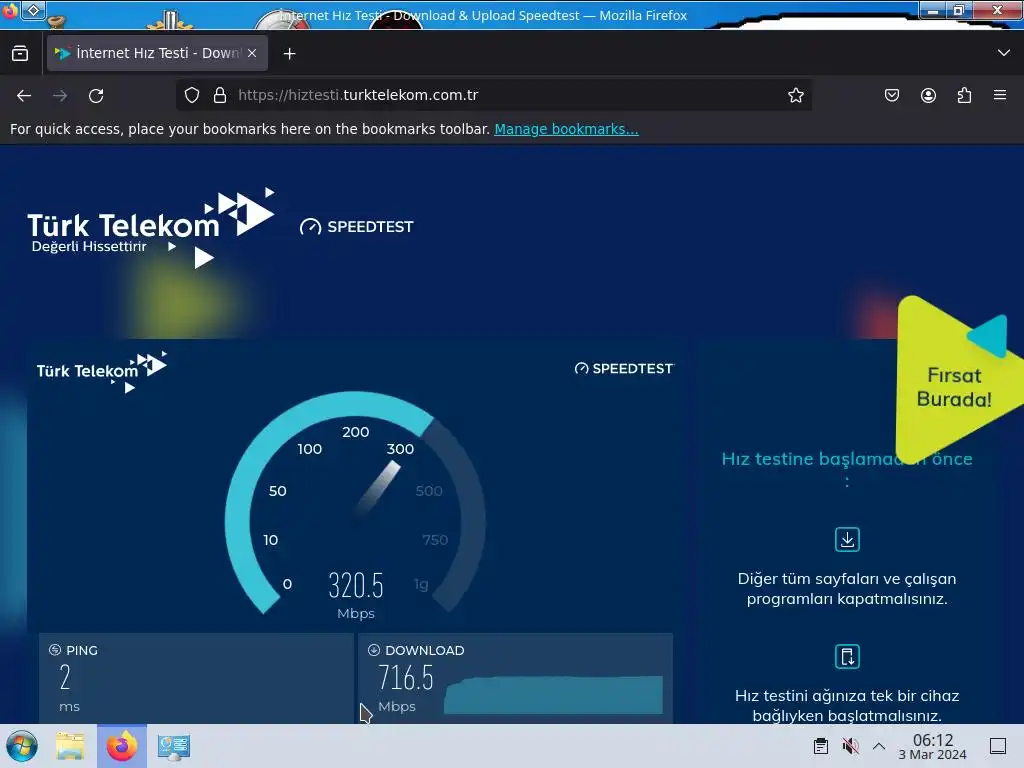Click the PING result box
The width and height of the screenshot is (1024, 768).
(196, 678)
